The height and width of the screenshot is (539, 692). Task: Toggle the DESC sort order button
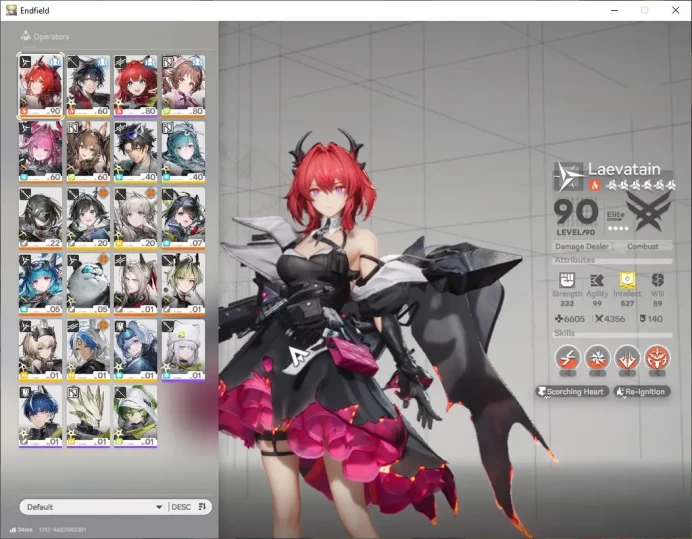[x=181, y=507]
